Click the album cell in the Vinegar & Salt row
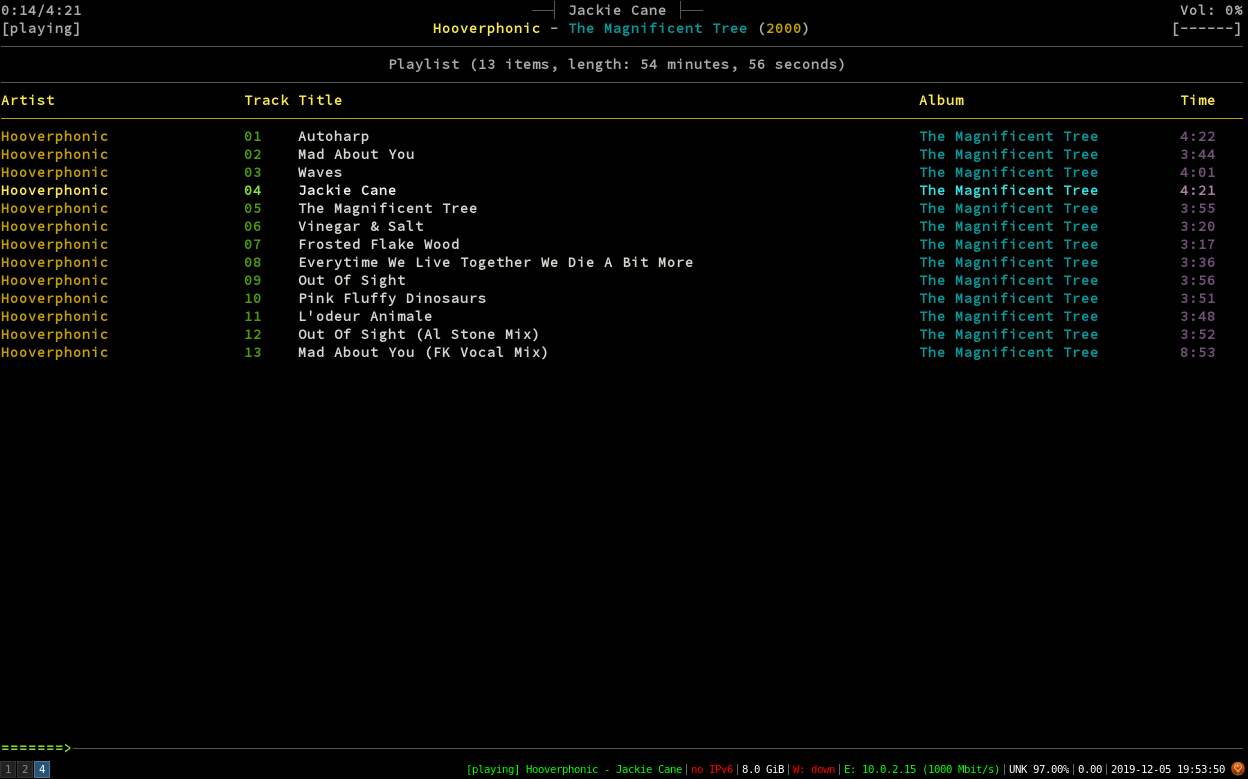 point(1009,226)
